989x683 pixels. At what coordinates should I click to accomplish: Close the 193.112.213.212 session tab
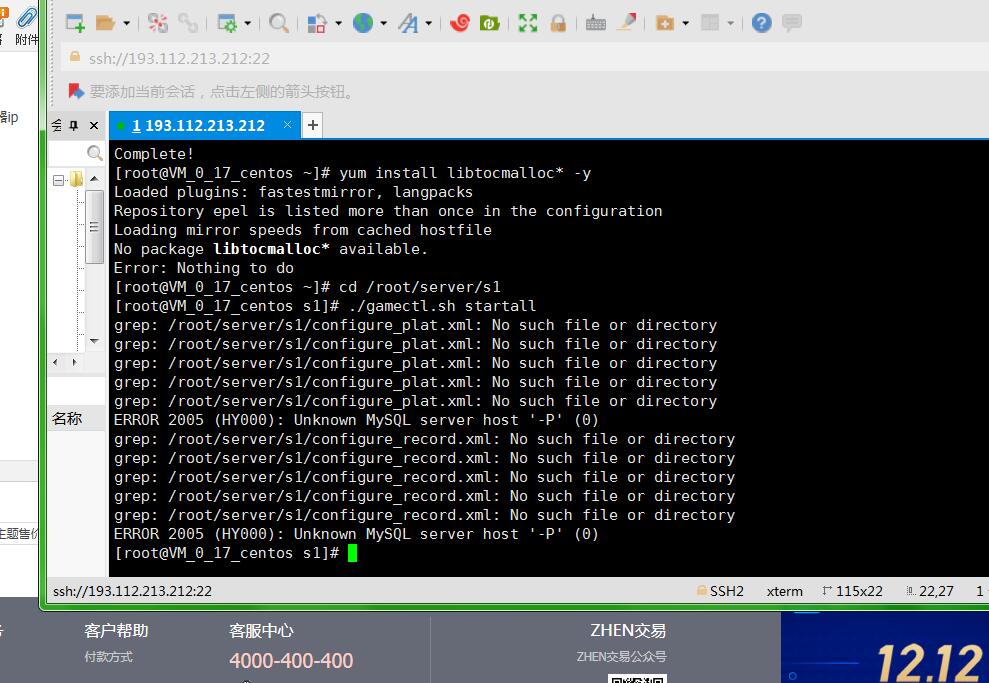click(x=288, y=125)
